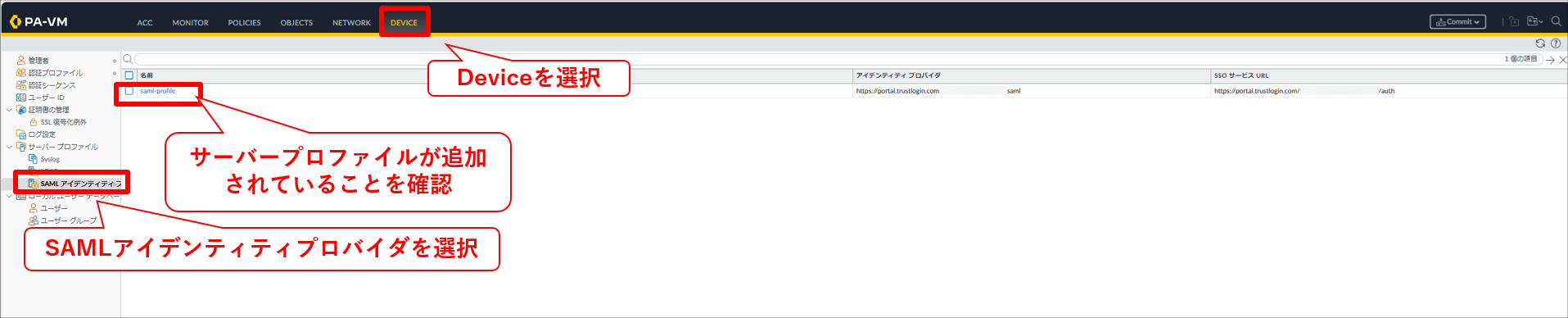Select 証明書の管理 in the sidebar
This screenshot has width=1568, height=318.
pyautogui.click(x=48, y=110)
